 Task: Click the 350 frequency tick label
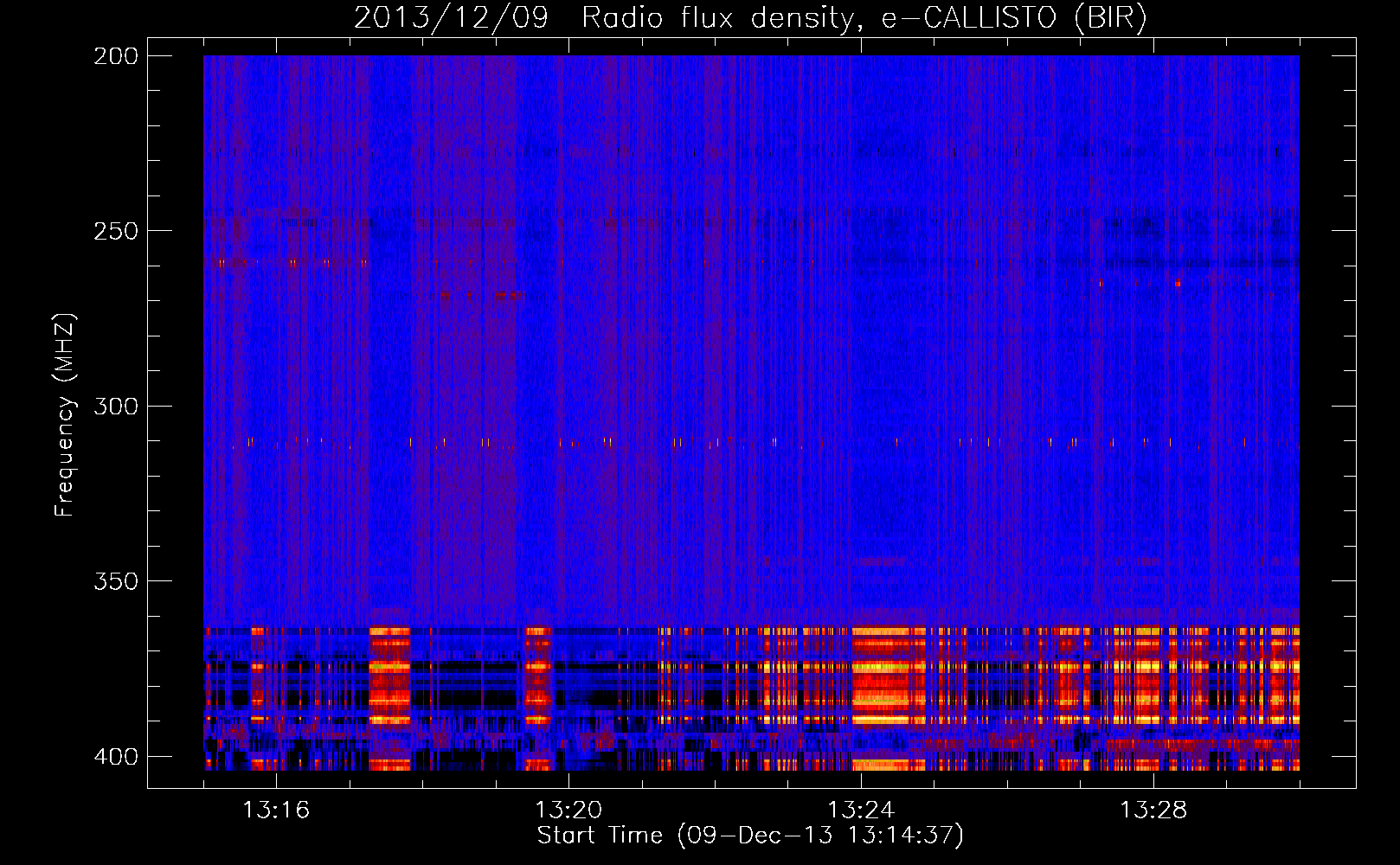pos(116,581)
